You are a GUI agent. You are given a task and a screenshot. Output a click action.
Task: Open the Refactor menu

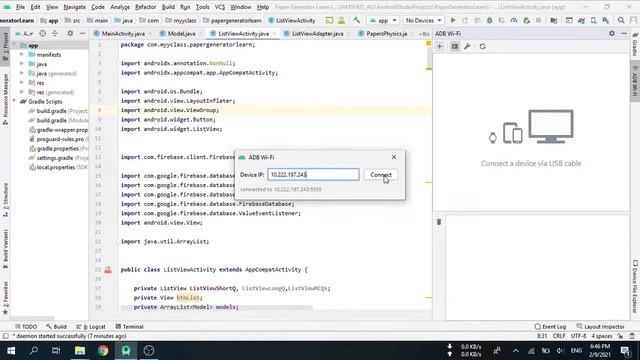click(145, 7)
